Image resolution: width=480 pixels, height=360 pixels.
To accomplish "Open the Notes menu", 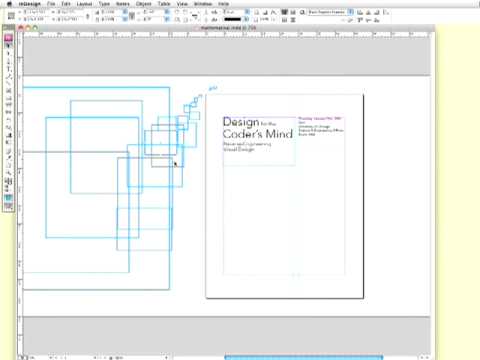I will [123, 4].
